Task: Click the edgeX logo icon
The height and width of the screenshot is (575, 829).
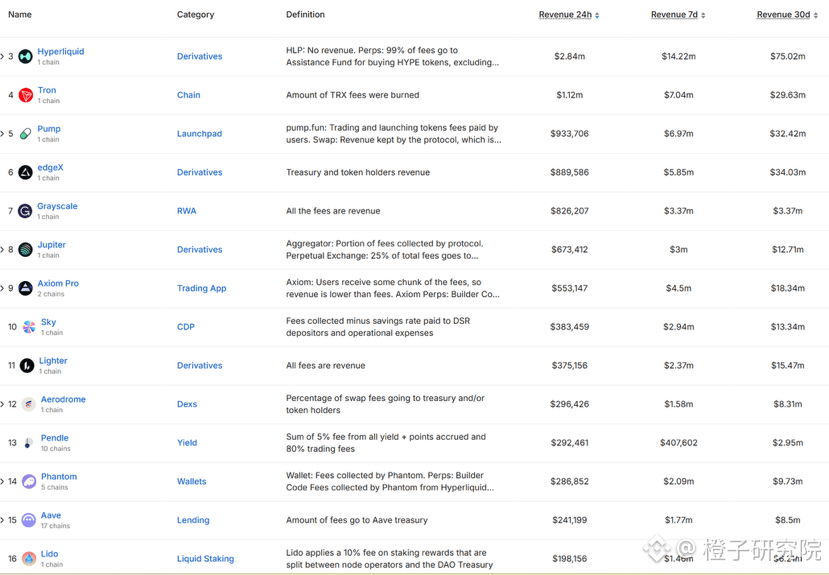Action: tap(25, 172)
